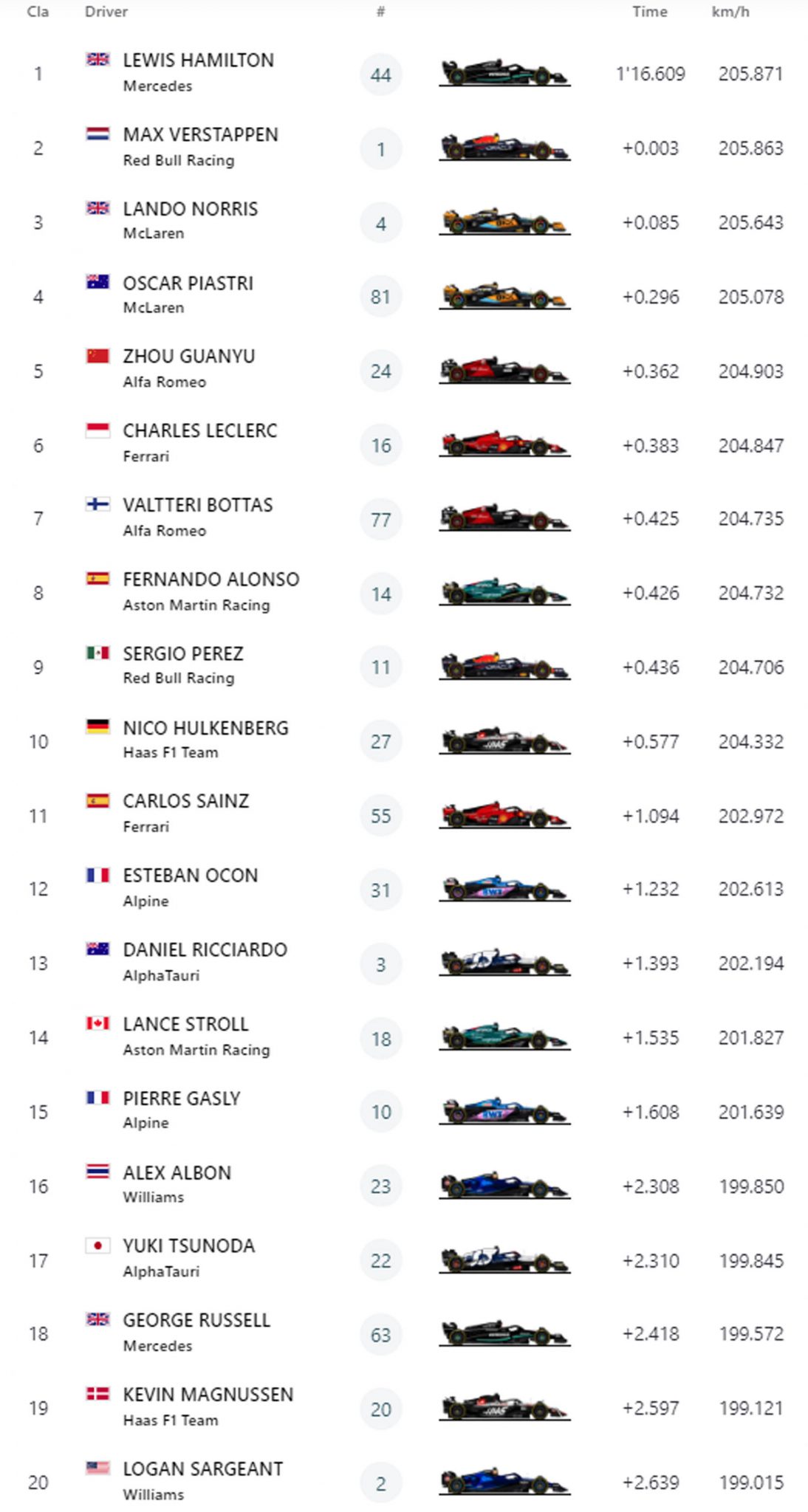Click Oscar Piastri's McLaren car image

[x=504, y=296]
